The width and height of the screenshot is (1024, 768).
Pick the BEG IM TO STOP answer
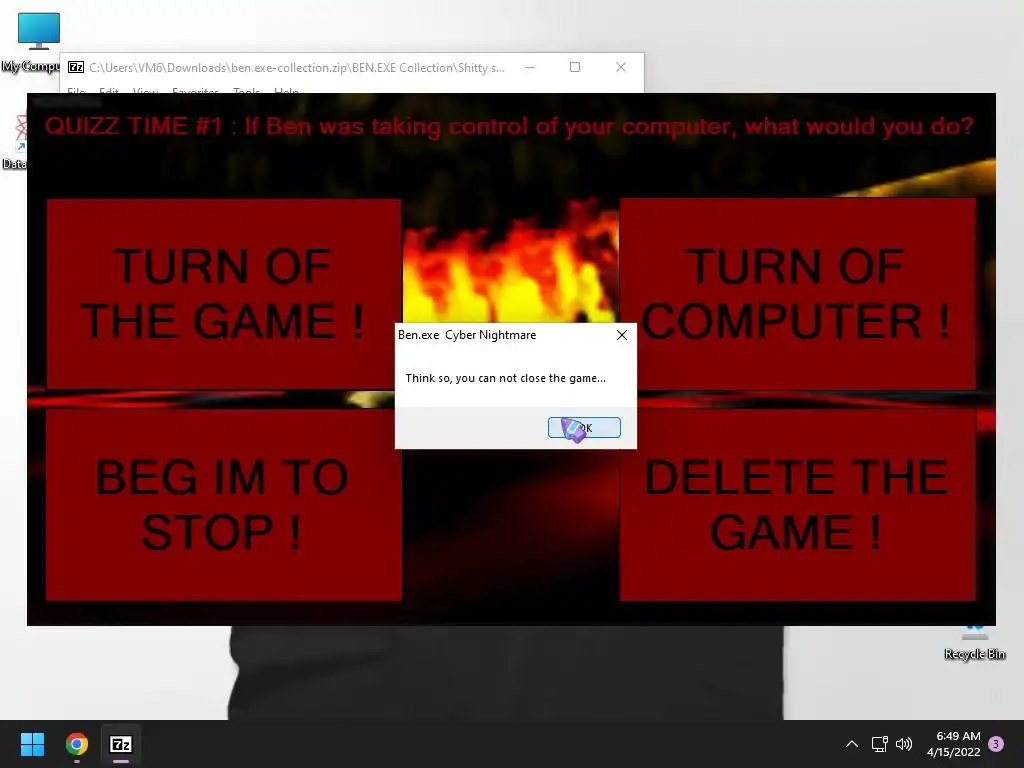click(223, 504)
